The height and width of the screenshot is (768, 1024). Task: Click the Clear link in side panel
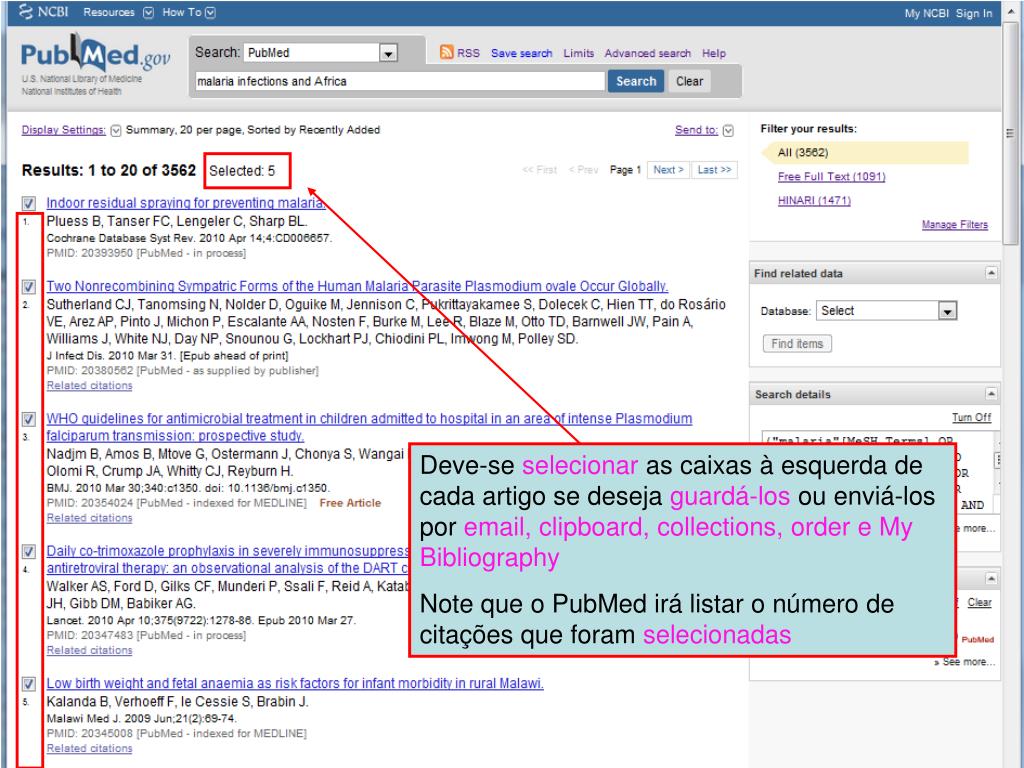(979, 602)
